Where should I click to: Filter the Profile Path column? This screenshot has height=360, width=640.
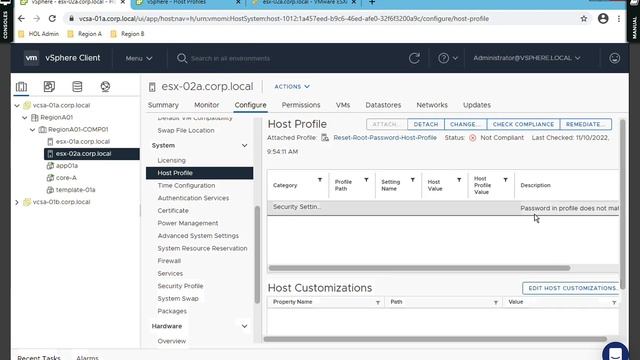click(367, 180)
